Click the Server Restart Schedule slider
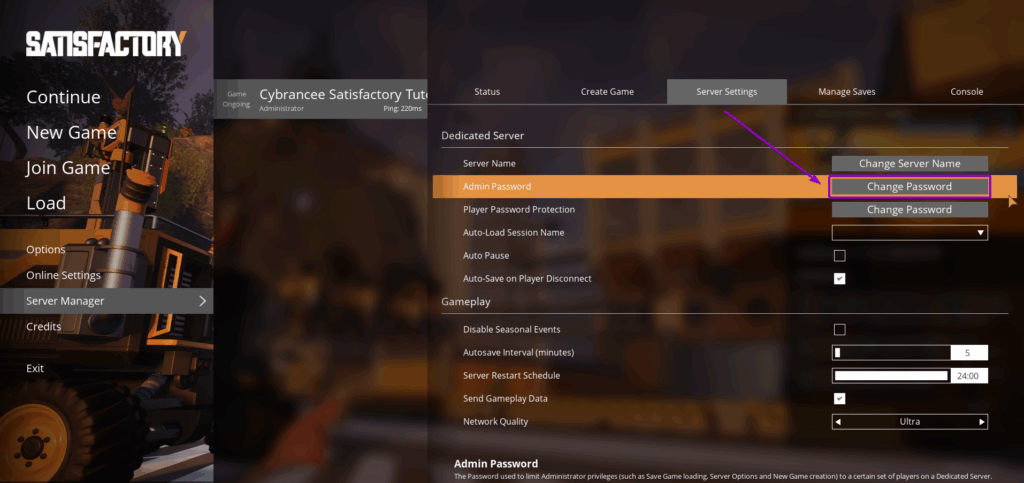Viewport: 1024px width, 483px height. [x=890, y=376]
